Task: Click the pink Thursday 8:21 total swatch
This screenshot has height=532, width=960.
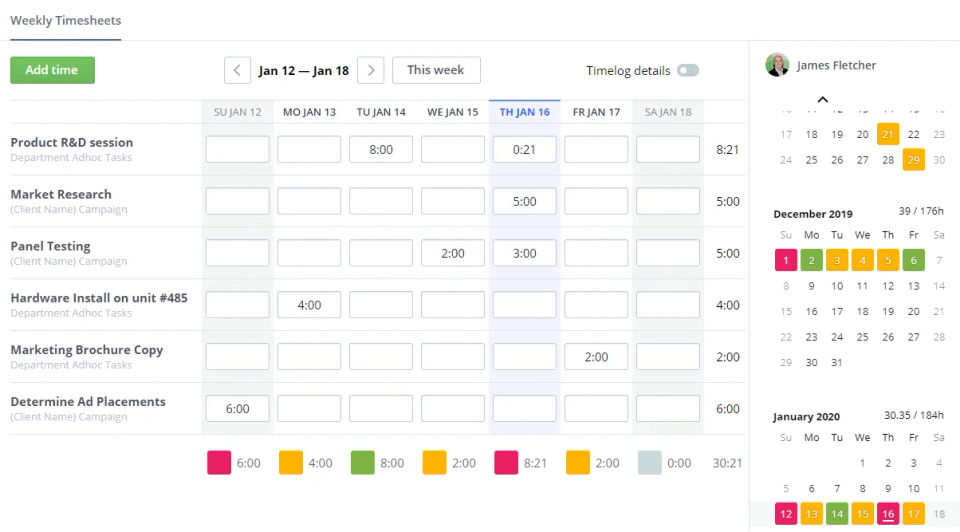Action: (x=506, y=463)
